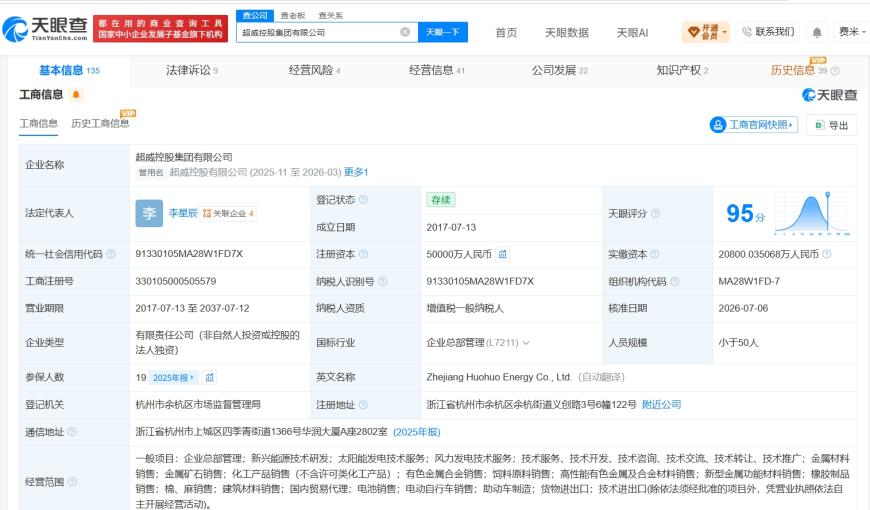Open chart icon beside the 2025年报 tag
Viewport: 870px width, 510px height.
(210, 377)
